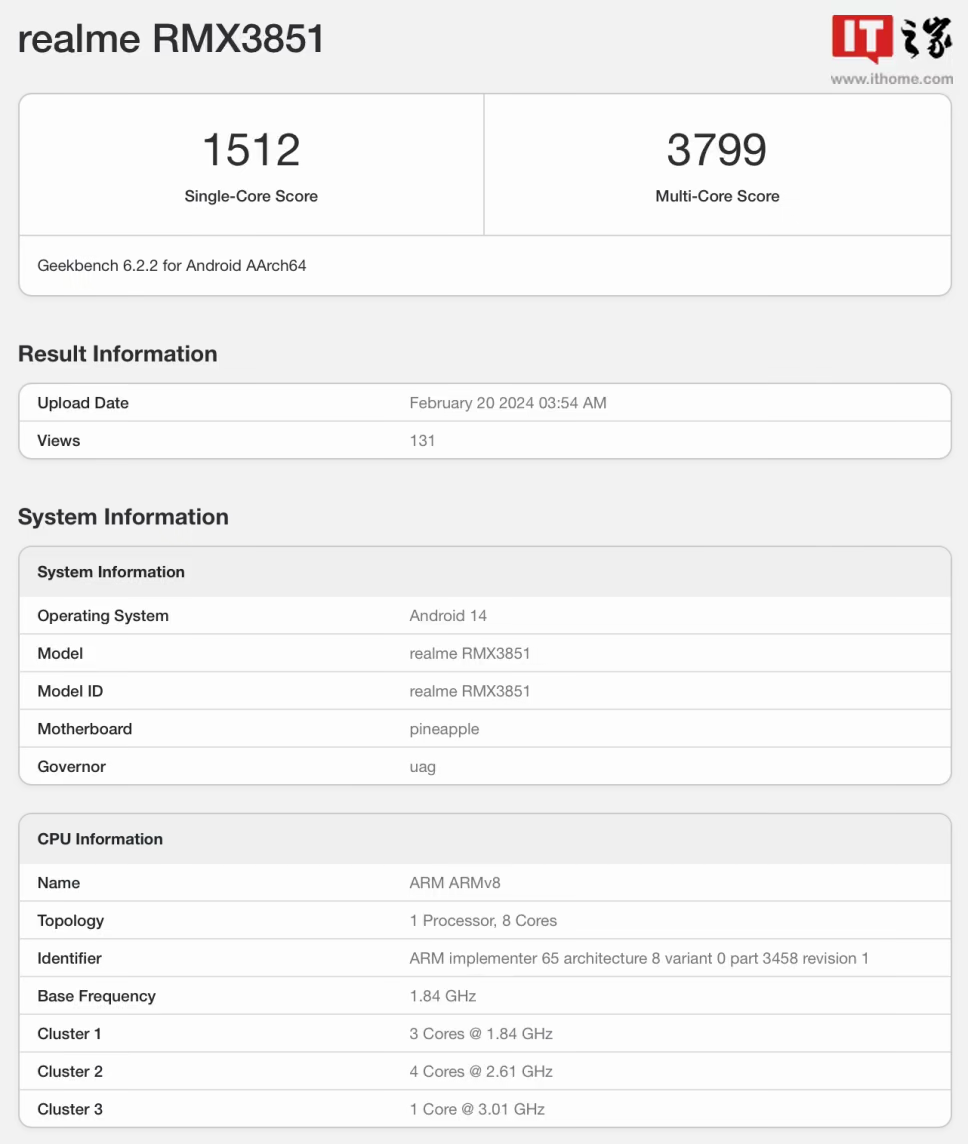Click Cluster 3 value 1 Core @ 3.01 GHz

tap(477, 1109)
